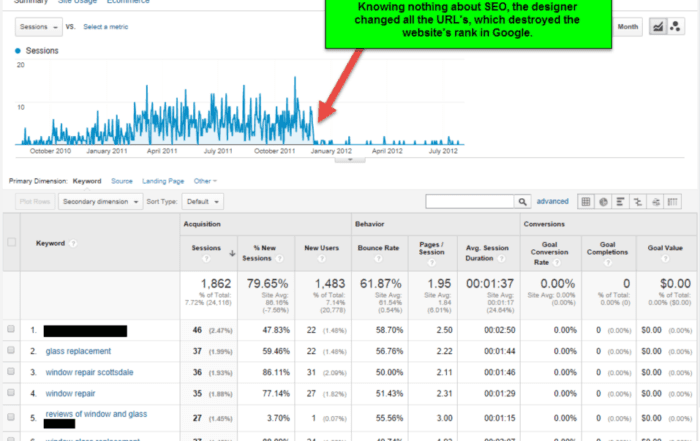Image resolution: width=700 pixels, height=441 pixels.
Task: Click into the table search field
Action: (x=469, y=201)
